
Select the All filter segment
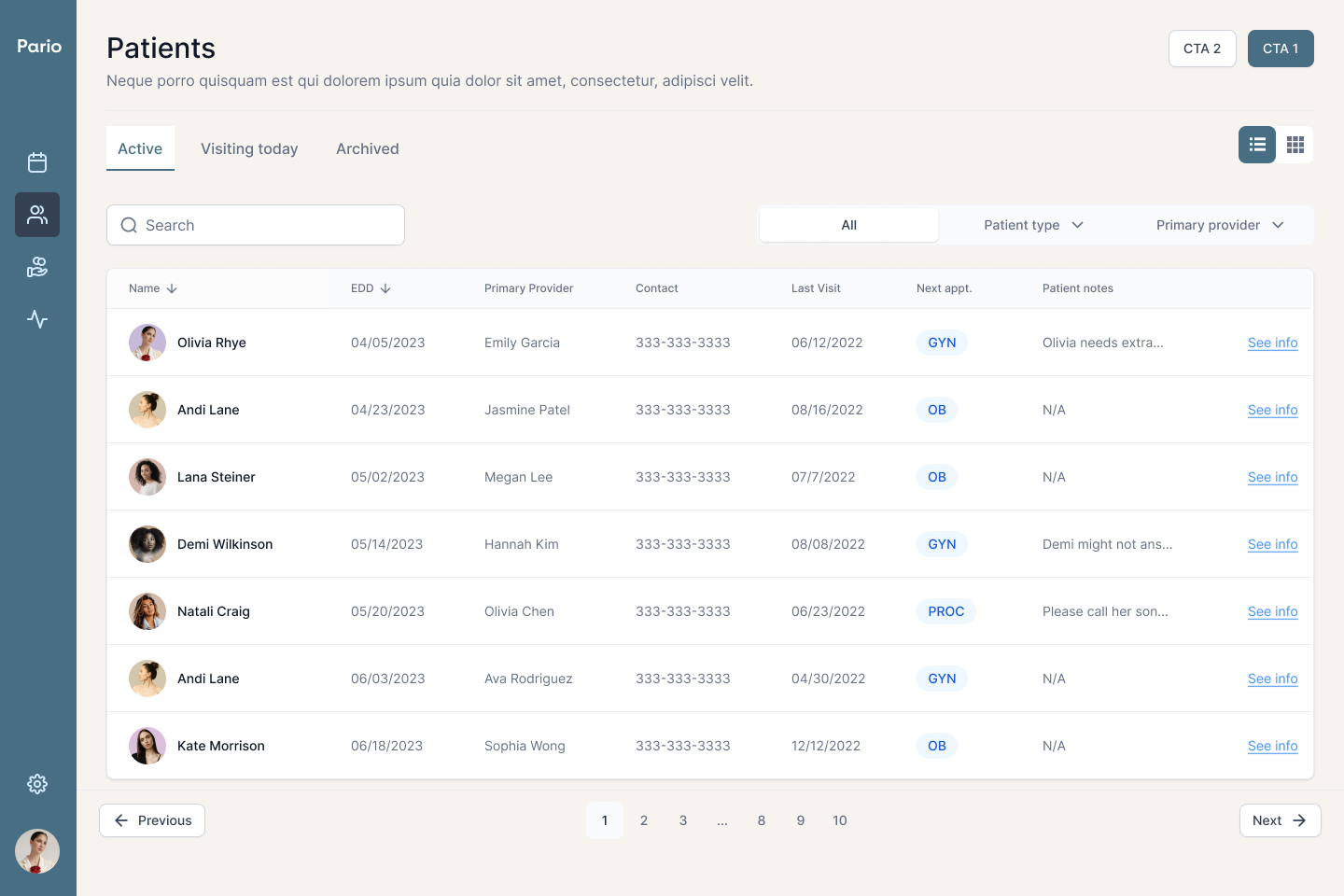[x=848, y=225]
